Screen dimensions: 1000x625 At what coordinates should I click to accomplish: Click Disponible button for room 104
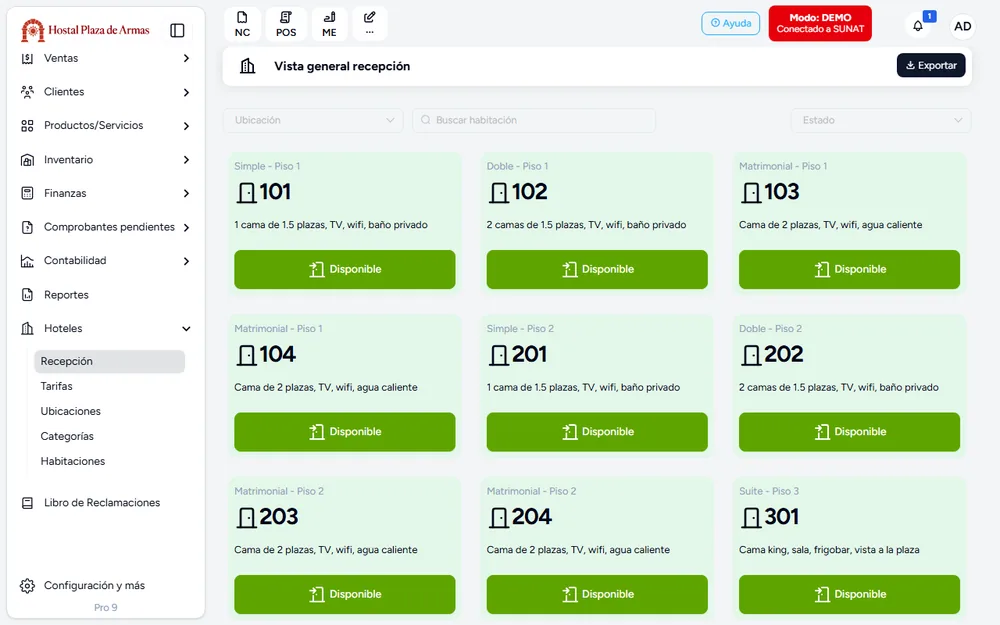tap(344, 432)
